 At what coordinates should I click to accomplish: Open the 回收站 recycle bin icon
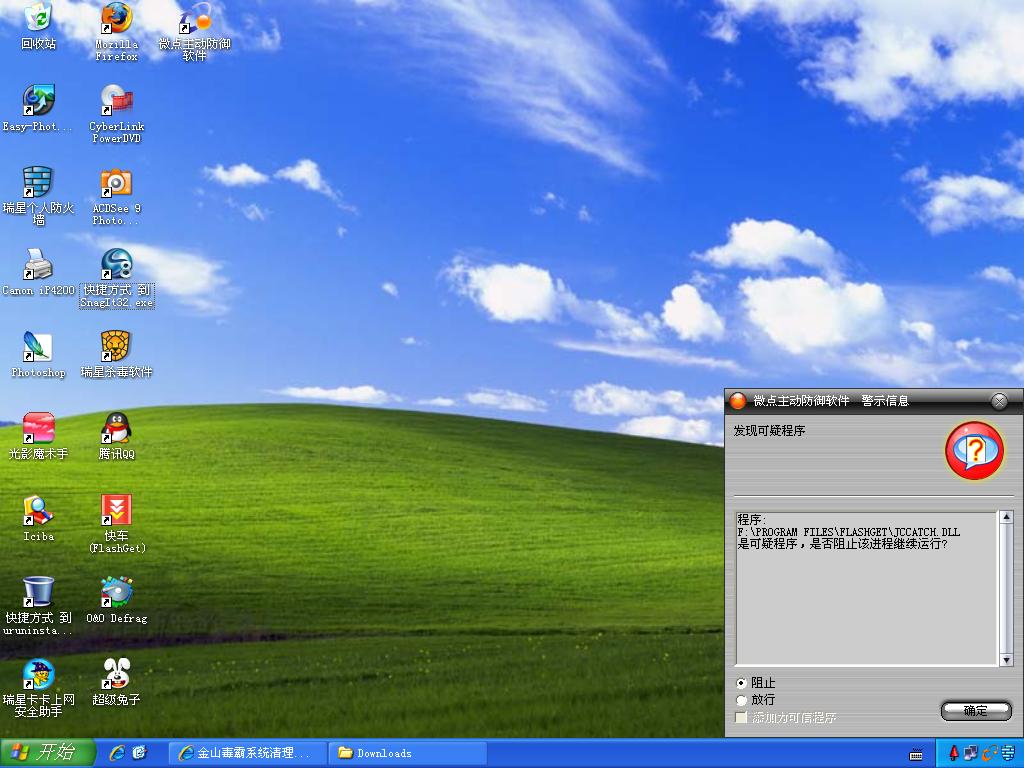tap(38, 18)
